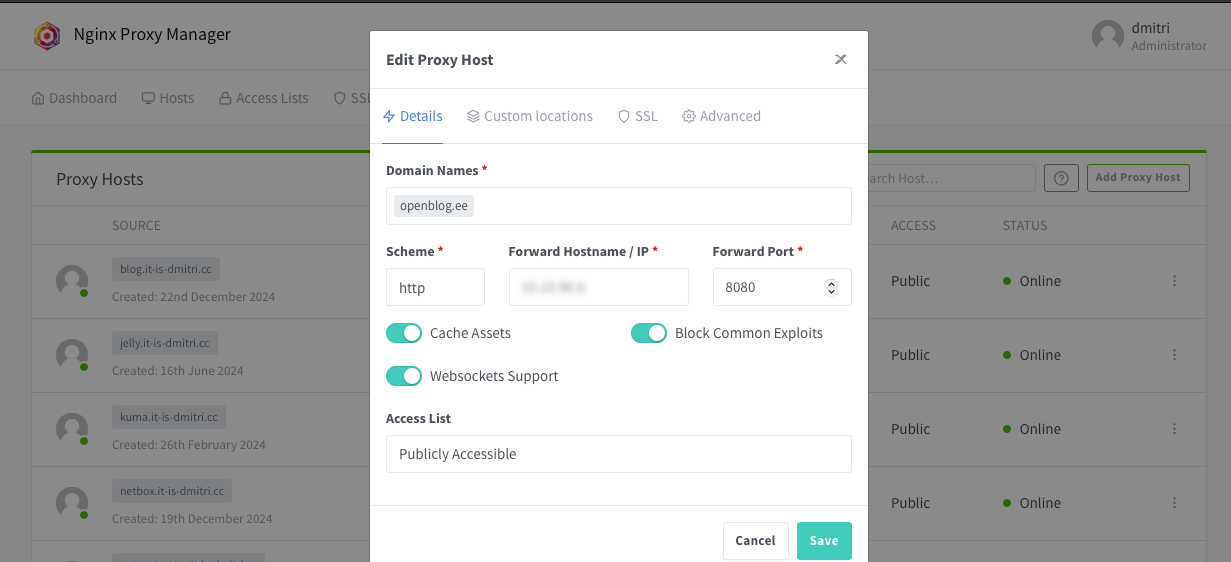Open the three-dot menu for blog.it-is-dmitri.cc
Image resolution: width=1231 pixels, height=562 pixels.
(x=1175, y=281)
